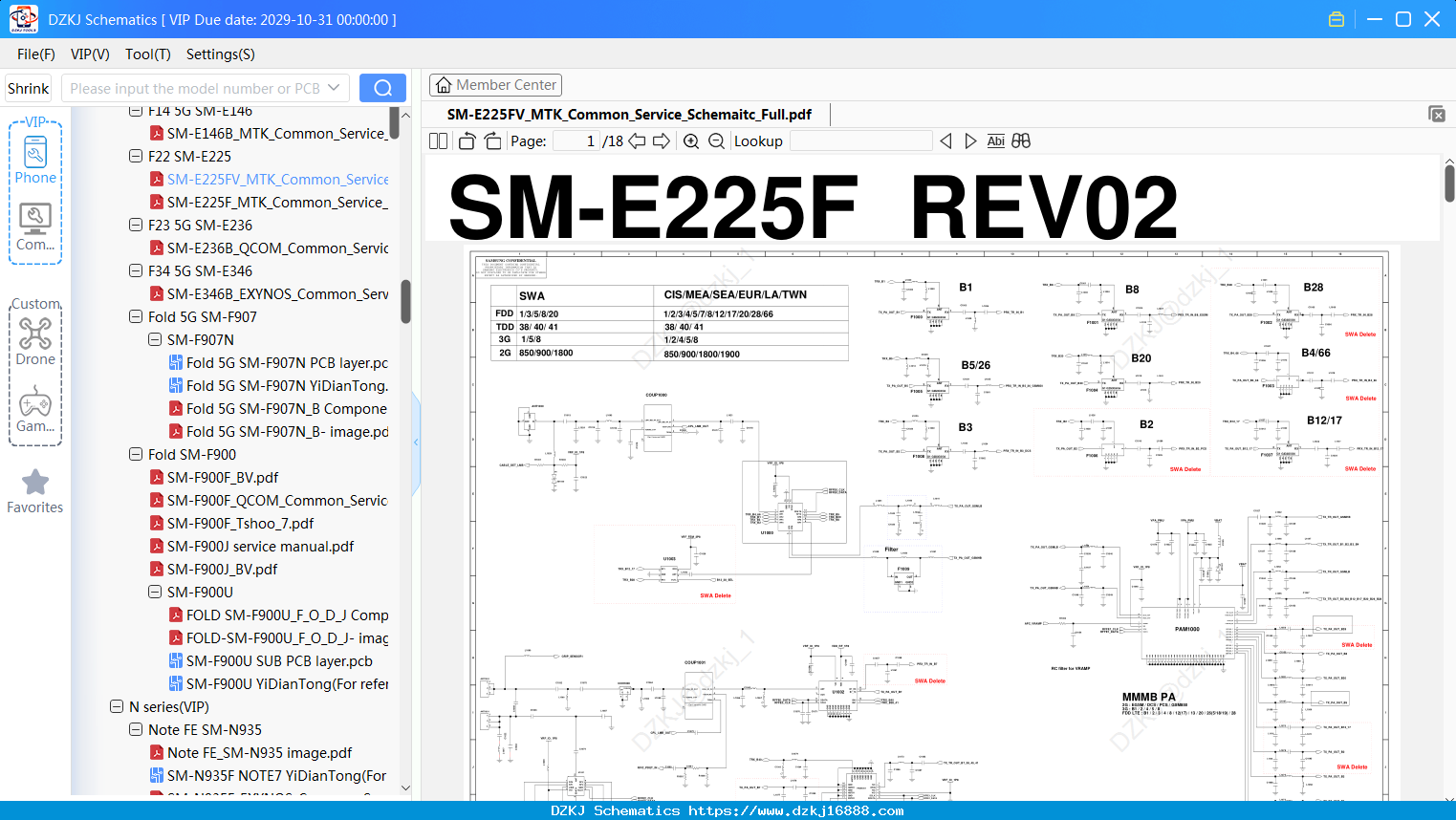Open the Settings(S) menu
The width and height of the screenshot is (1456, 820).
220,54
